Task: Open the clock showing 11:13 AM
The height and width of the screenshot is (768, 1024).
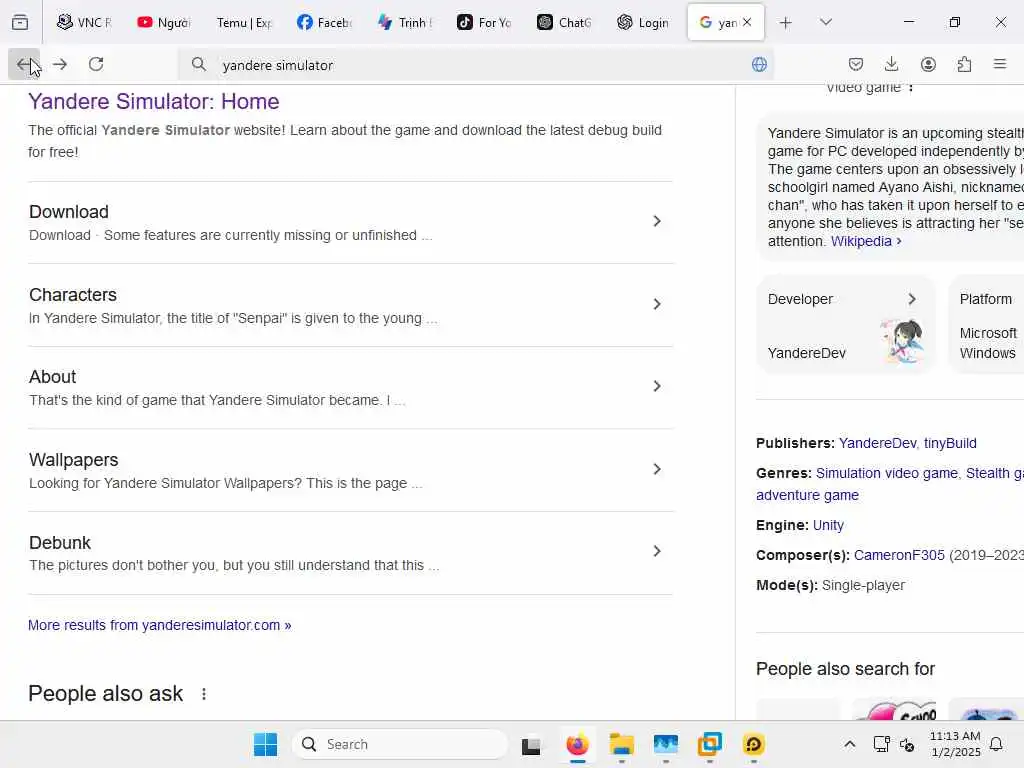Action: click(955, 744)
